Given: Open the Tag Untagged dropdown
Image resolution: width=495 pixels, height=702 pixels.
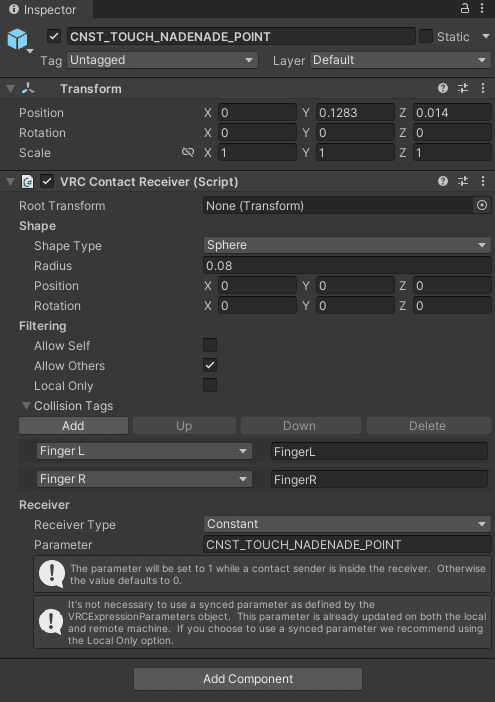Looking at the screenshot, I should (162, 60).
